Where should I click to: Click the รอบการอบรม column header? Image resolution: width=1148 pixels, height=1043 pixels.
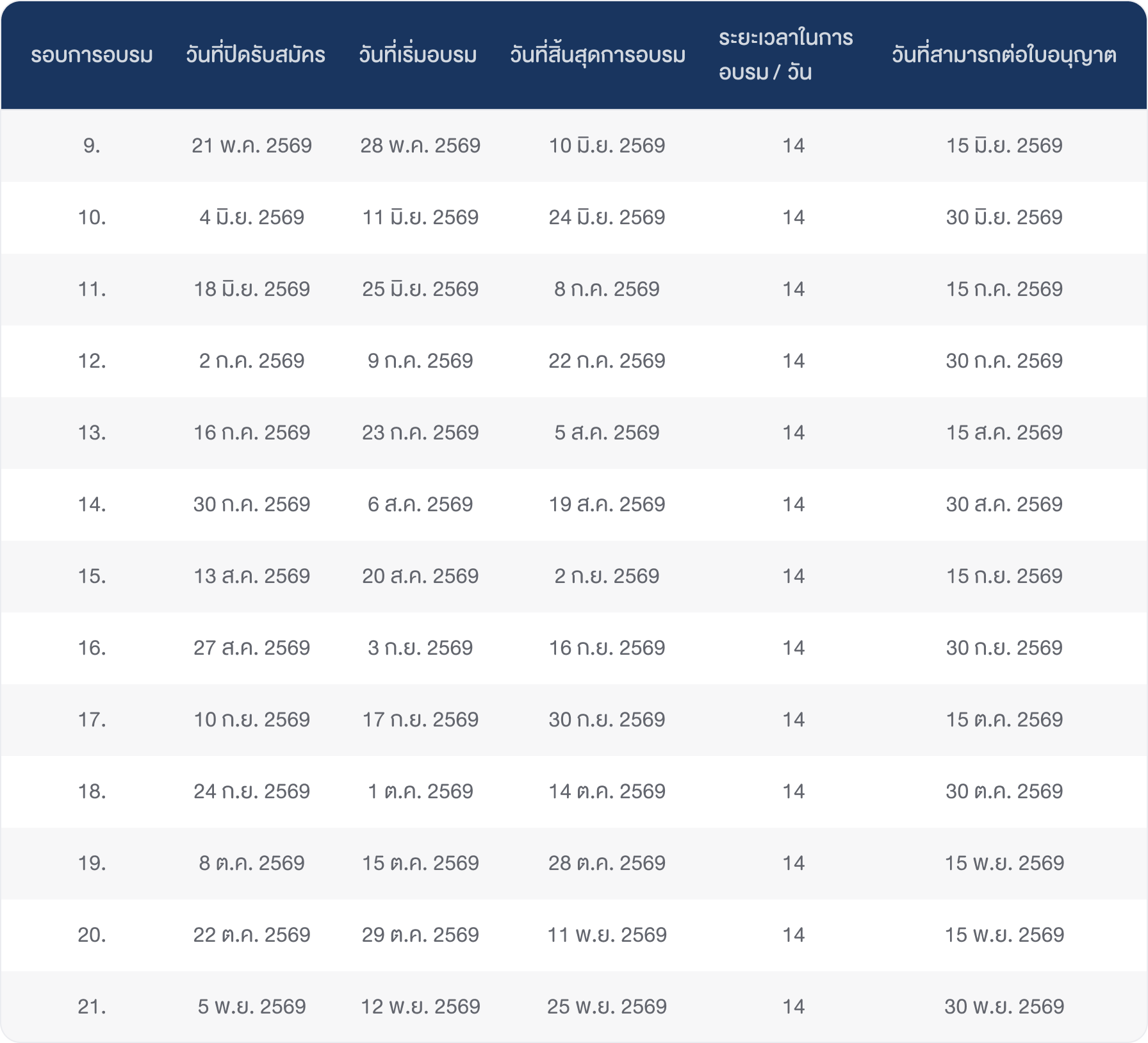click(x=92, y=55)
